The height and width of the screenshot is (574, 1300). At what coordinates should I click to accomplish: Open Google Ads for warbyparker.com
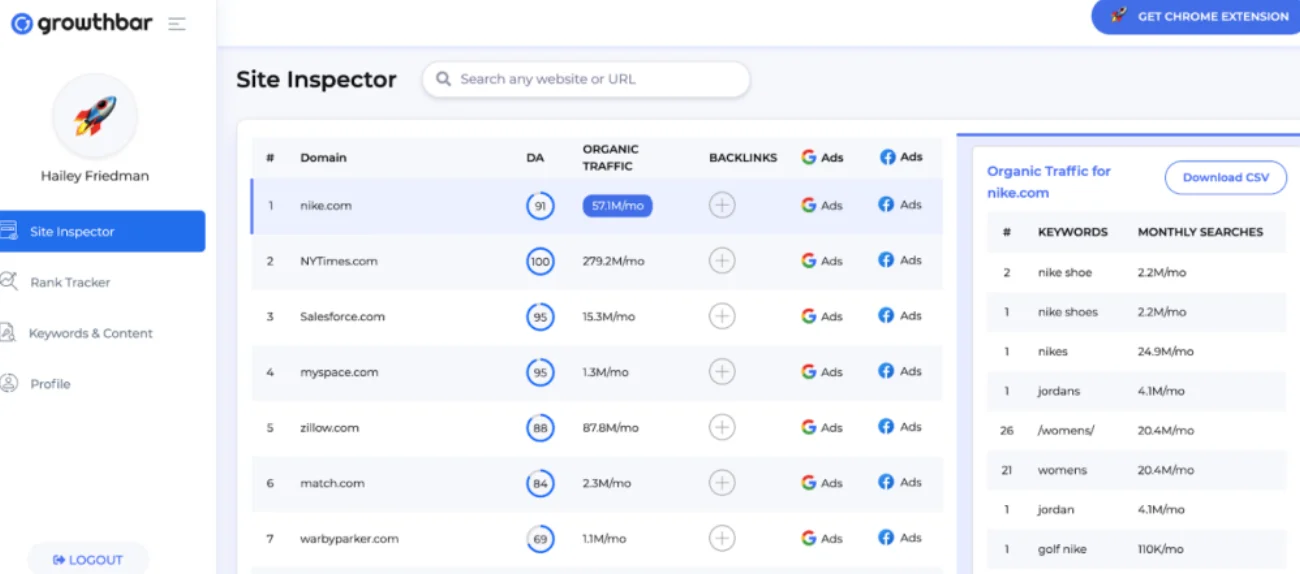pos(822,538)
